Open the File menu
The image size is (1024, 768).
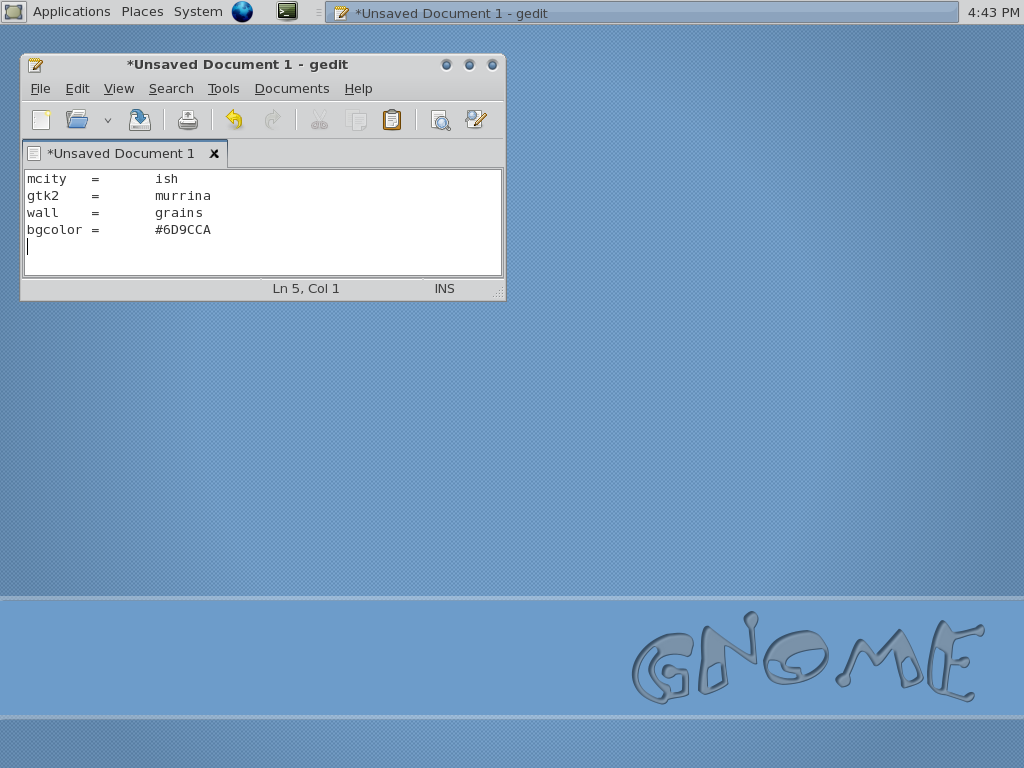pos(40,89)
